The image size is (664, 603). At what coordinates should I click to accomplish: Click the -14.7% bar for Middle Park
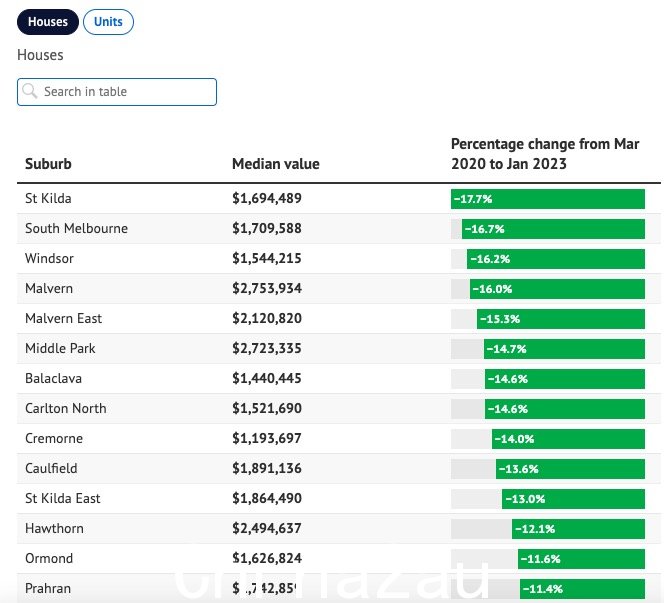pyautogui.click(x=564, y=349)
